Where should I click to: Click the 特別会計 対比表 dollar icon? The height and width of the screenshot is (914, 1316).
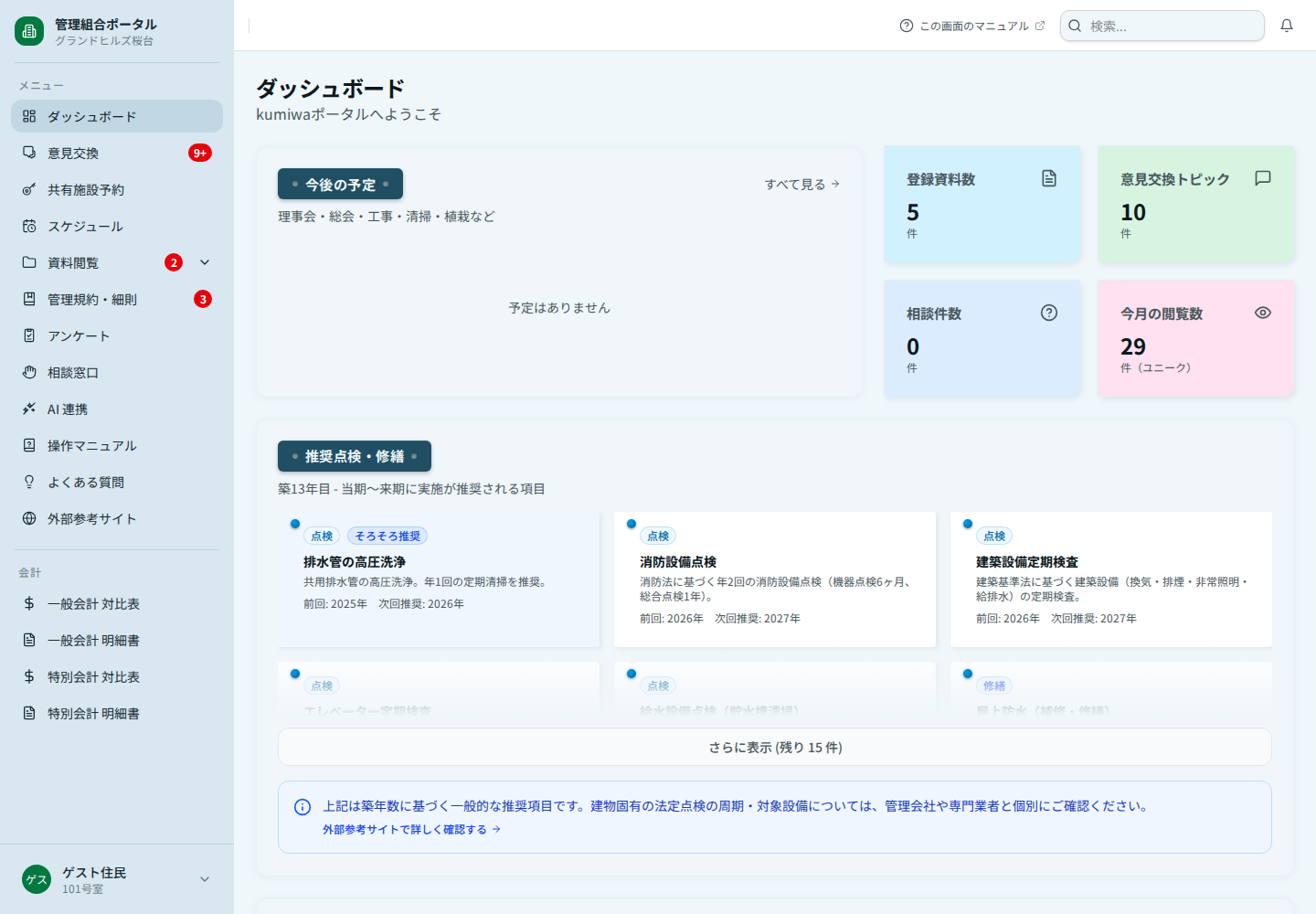click(x=29, y=676)
